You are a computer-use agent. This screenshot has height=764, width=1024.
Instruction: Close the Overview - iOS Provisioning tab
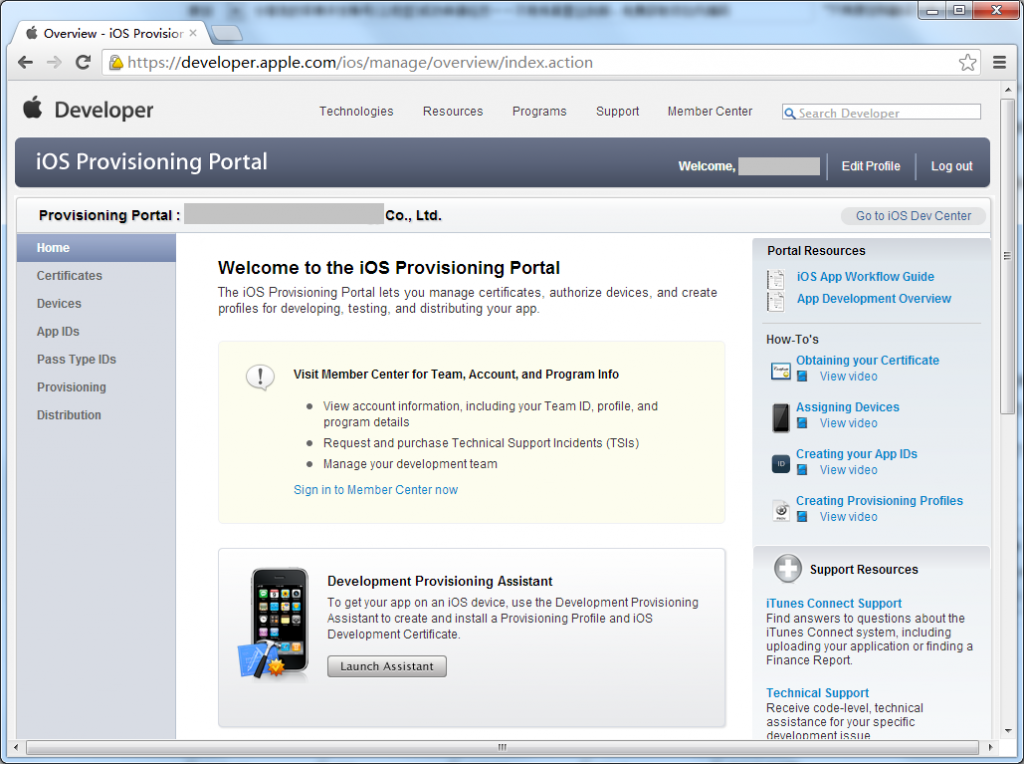click(x=193, y=33)
